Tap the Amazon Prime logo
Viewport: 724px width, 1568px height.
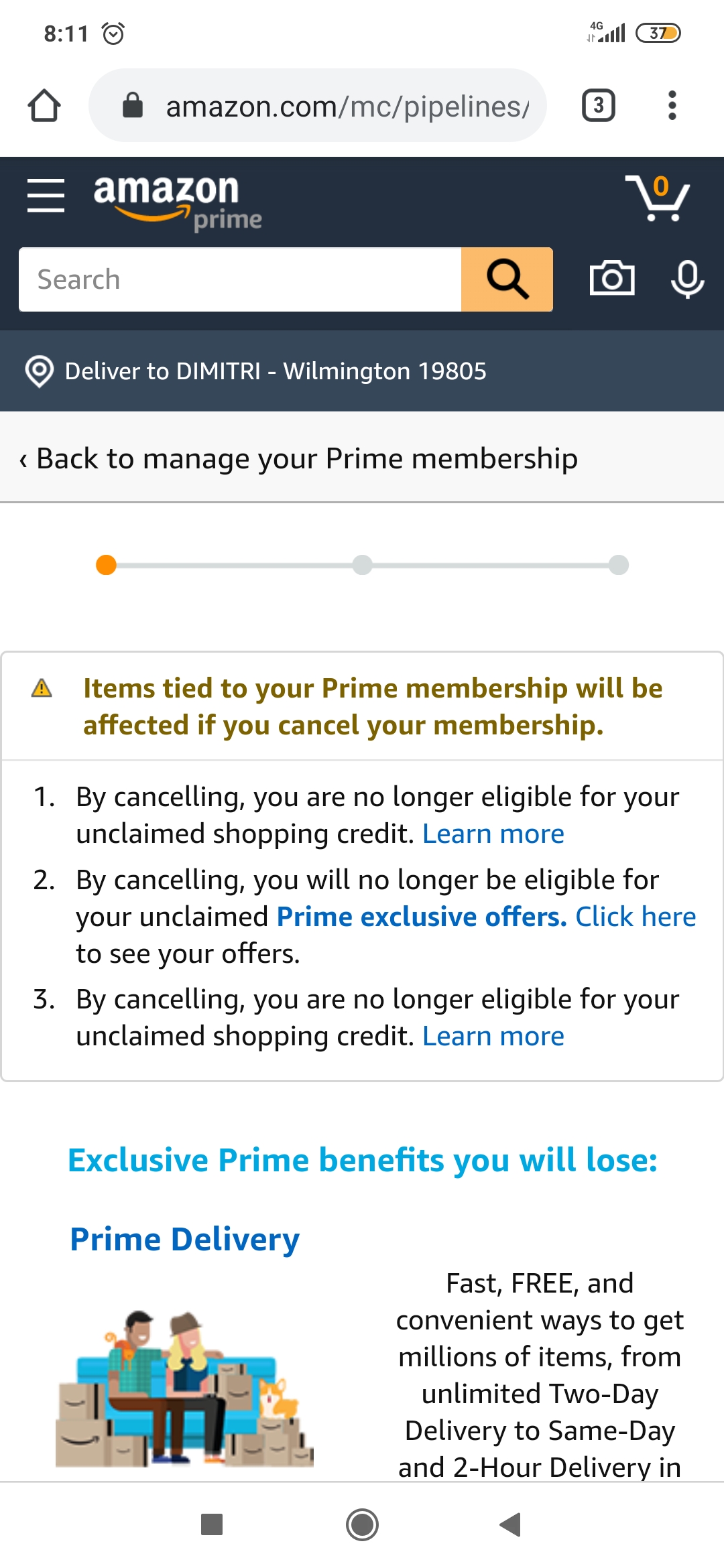tap(177, 201)
